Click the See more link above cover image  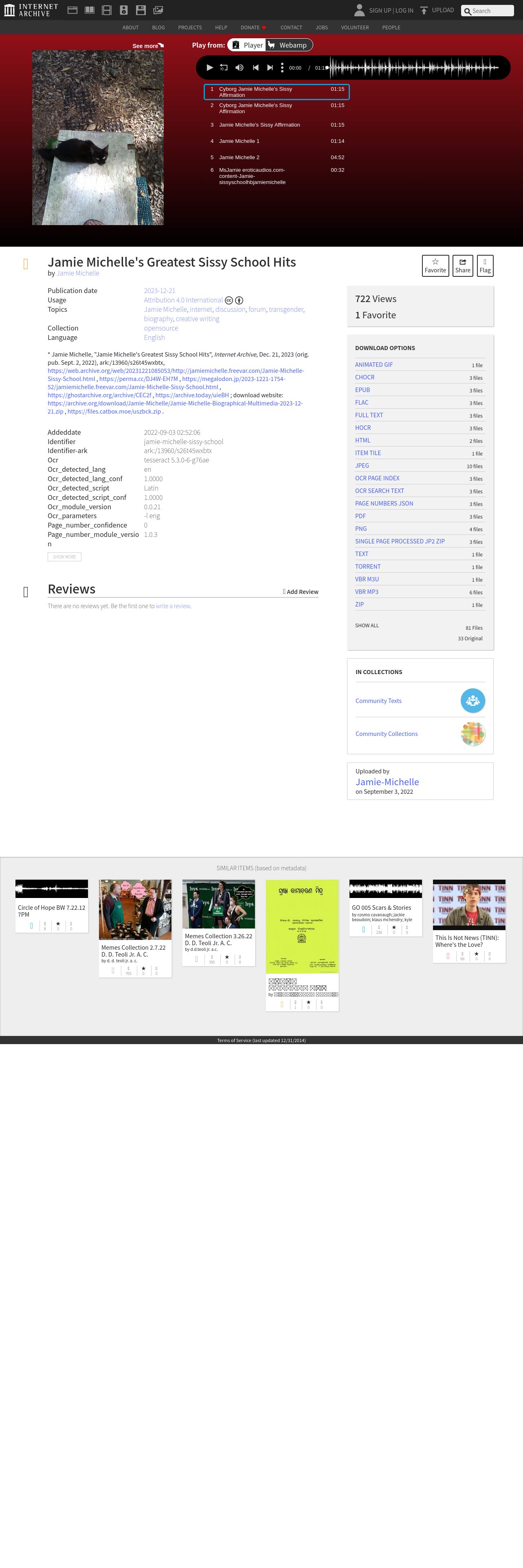[148, 46]
